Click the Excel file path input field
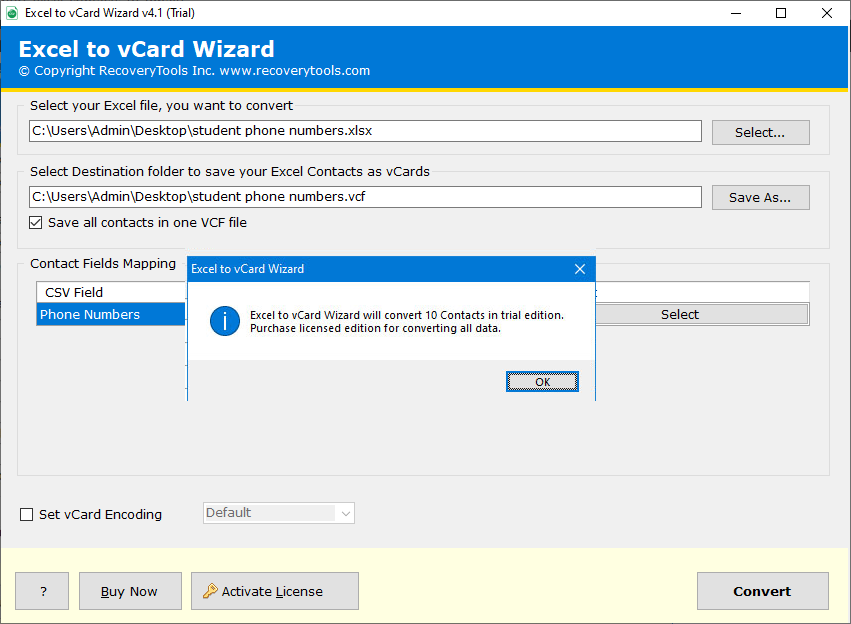851x624 pixels. pyautogui.click(x=365, y=131)
